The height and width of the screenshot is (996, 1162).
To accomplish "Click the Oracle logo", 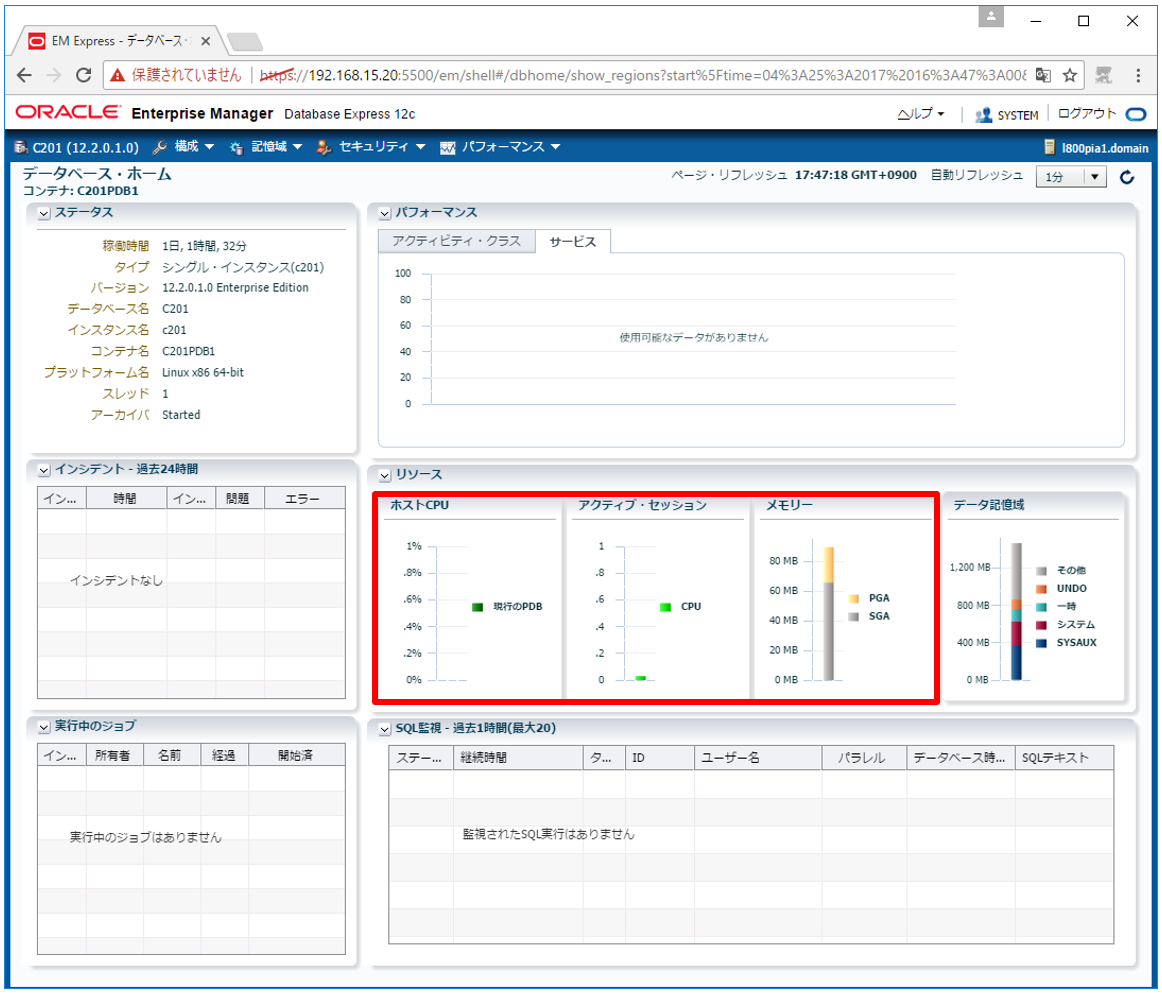I will (67, 112).
